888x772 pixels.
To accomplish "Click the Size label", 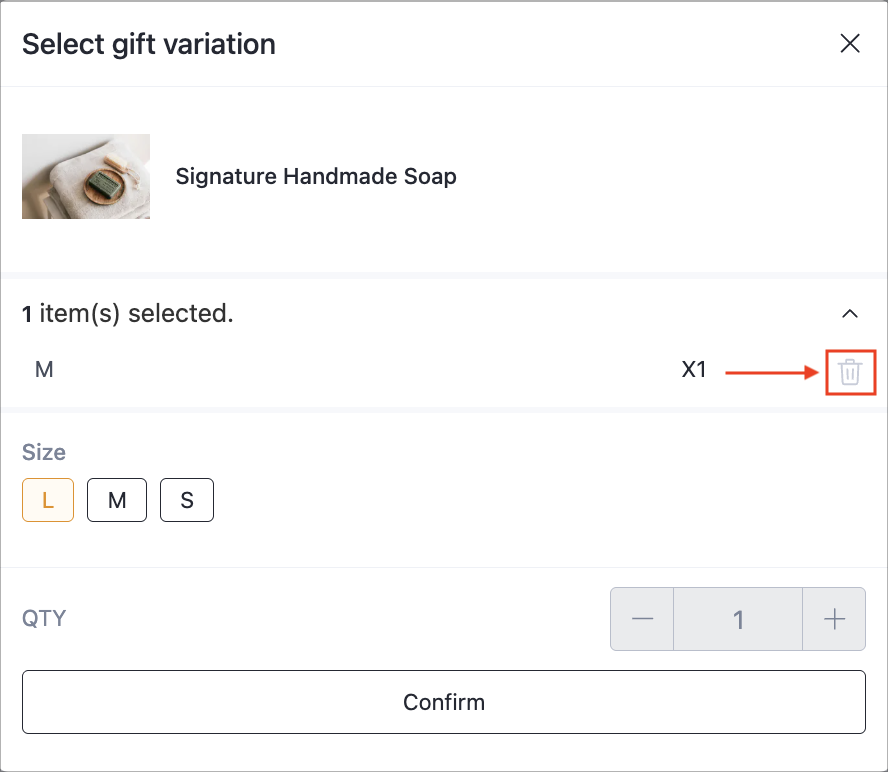I will click(44, 453).
